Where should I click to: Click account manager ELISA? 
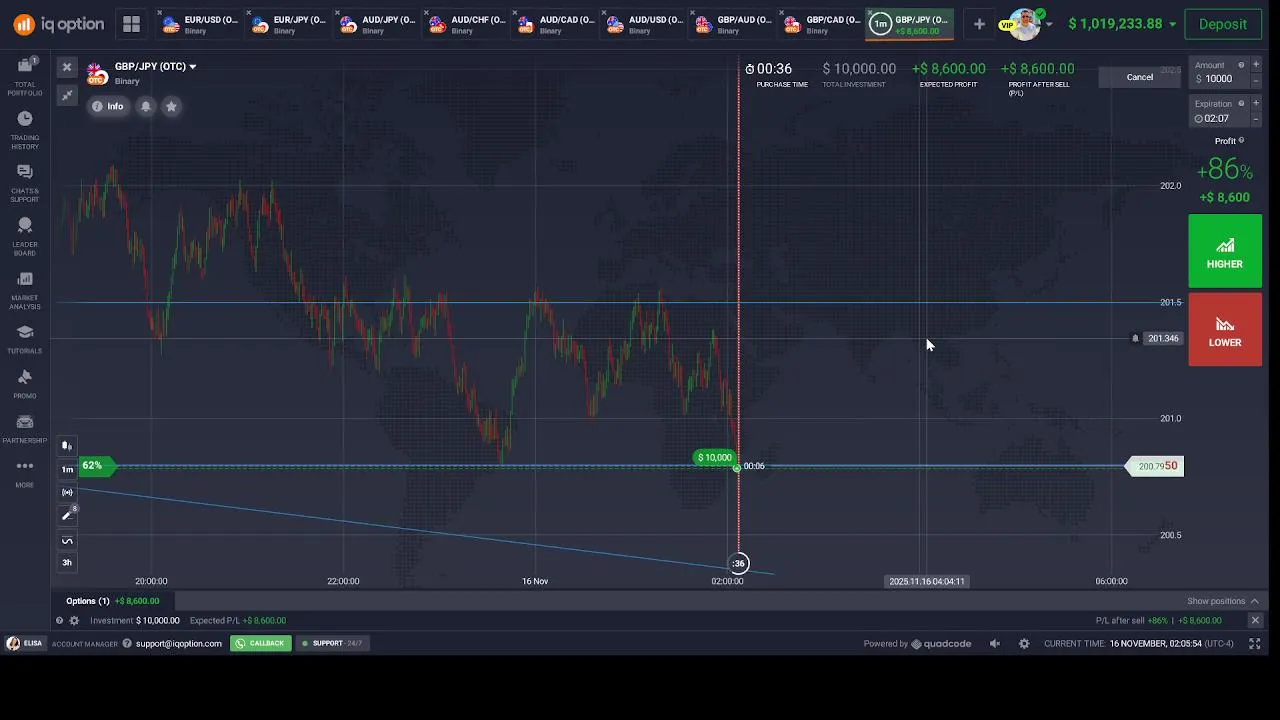[x=25, y=643]
